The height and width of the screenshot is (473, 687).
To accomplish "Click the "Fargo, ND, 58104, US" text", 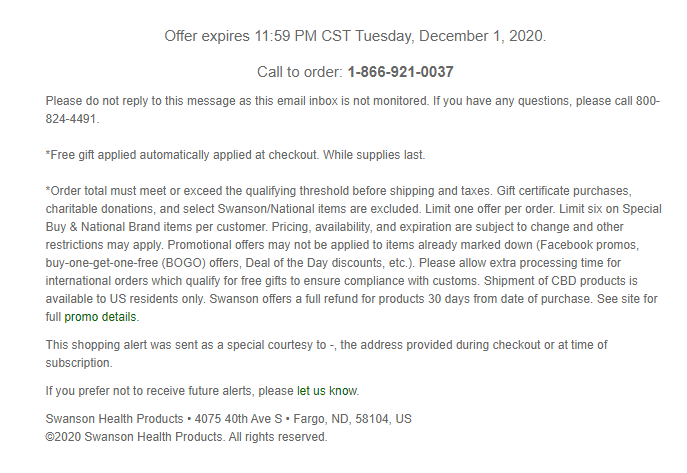I will pos(352,419).
